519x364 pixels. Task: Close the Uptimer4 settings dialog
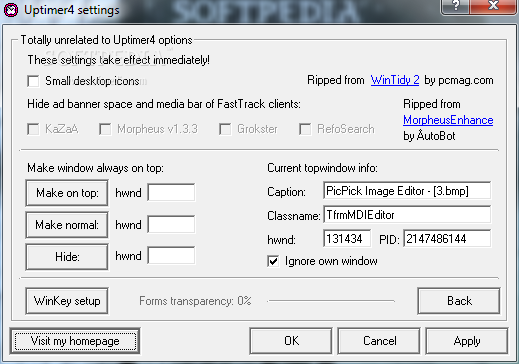[x=493, y=6]
